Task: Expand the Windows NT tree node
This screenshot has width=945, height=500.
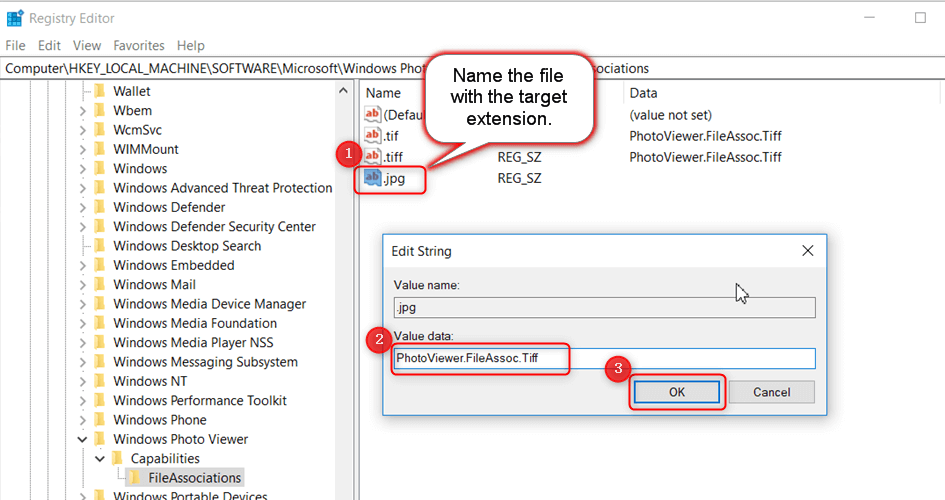Action: [x=83, y=381]
